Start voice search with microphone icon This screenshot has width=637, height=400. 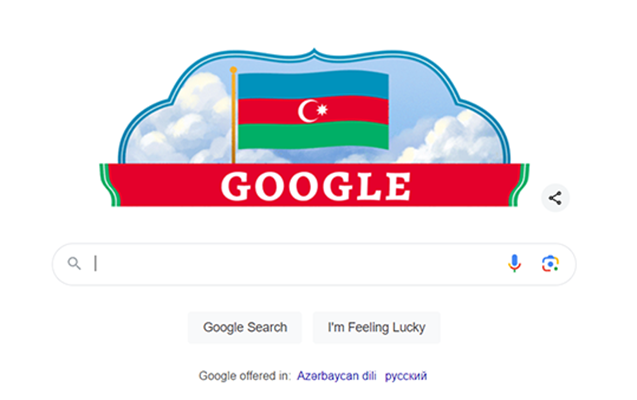pos(514,264)
